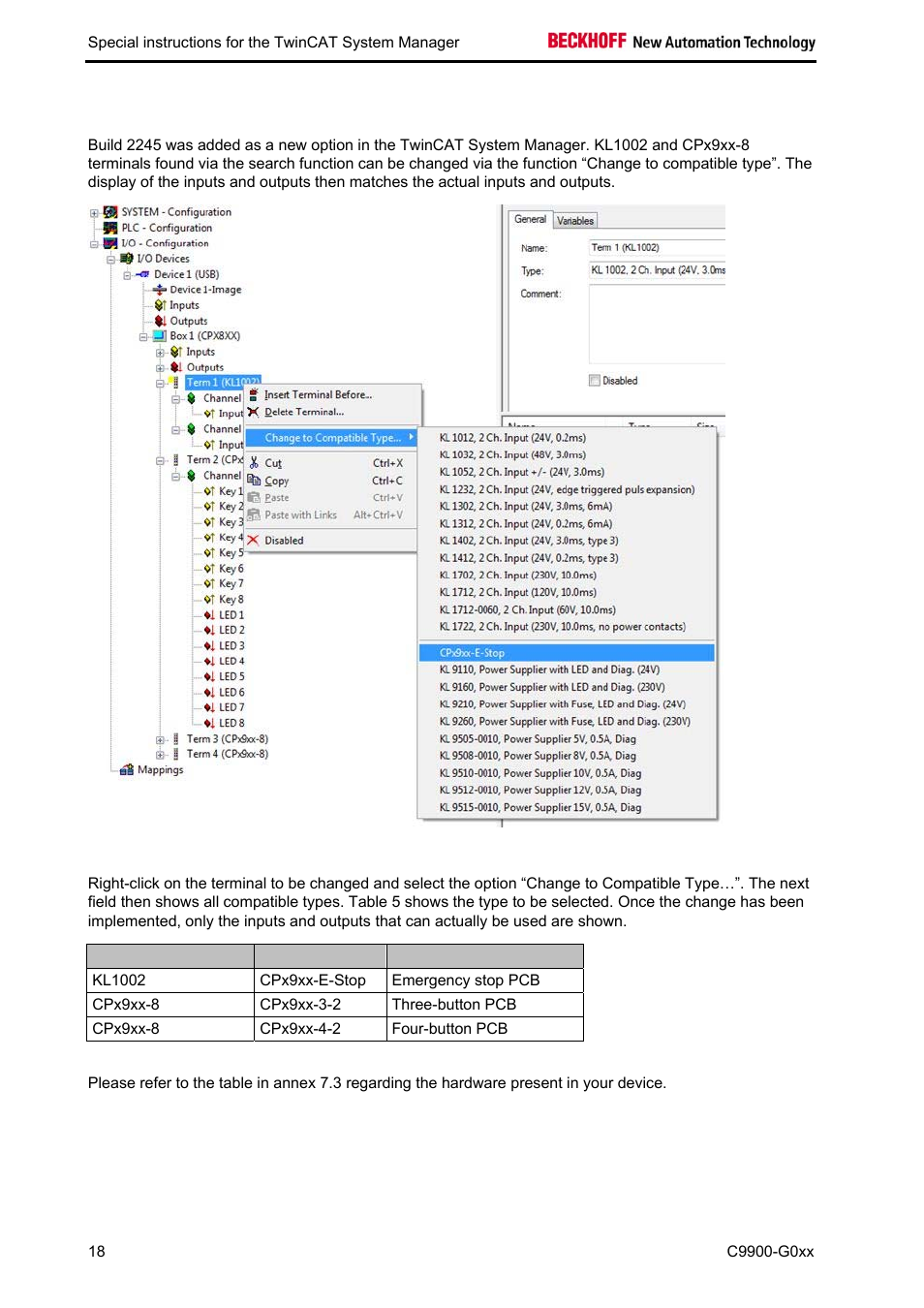Click the Insert Terminal Before icon
Viewport: 924px width, 1308px height.
(x=254, y=394)
